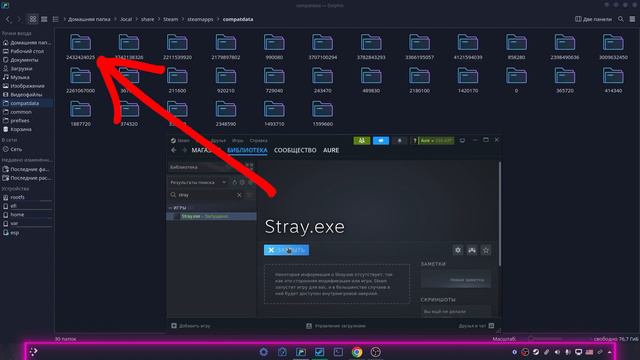
Task: Clear the Steam library search field
Action: pyautogui.click(x=239, y=195)
